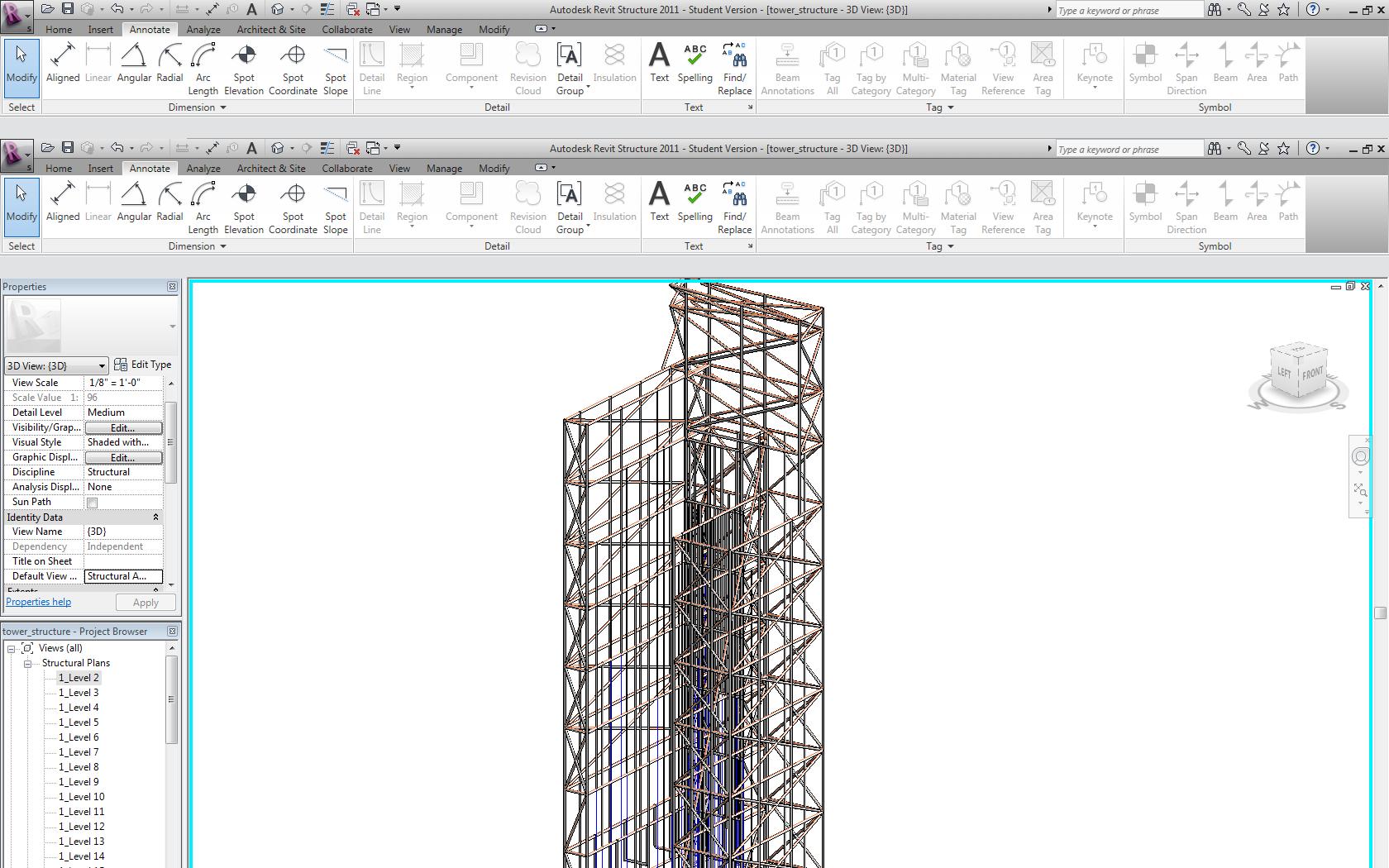Edit the Visibility/Graphics overrides

(122, 427)
